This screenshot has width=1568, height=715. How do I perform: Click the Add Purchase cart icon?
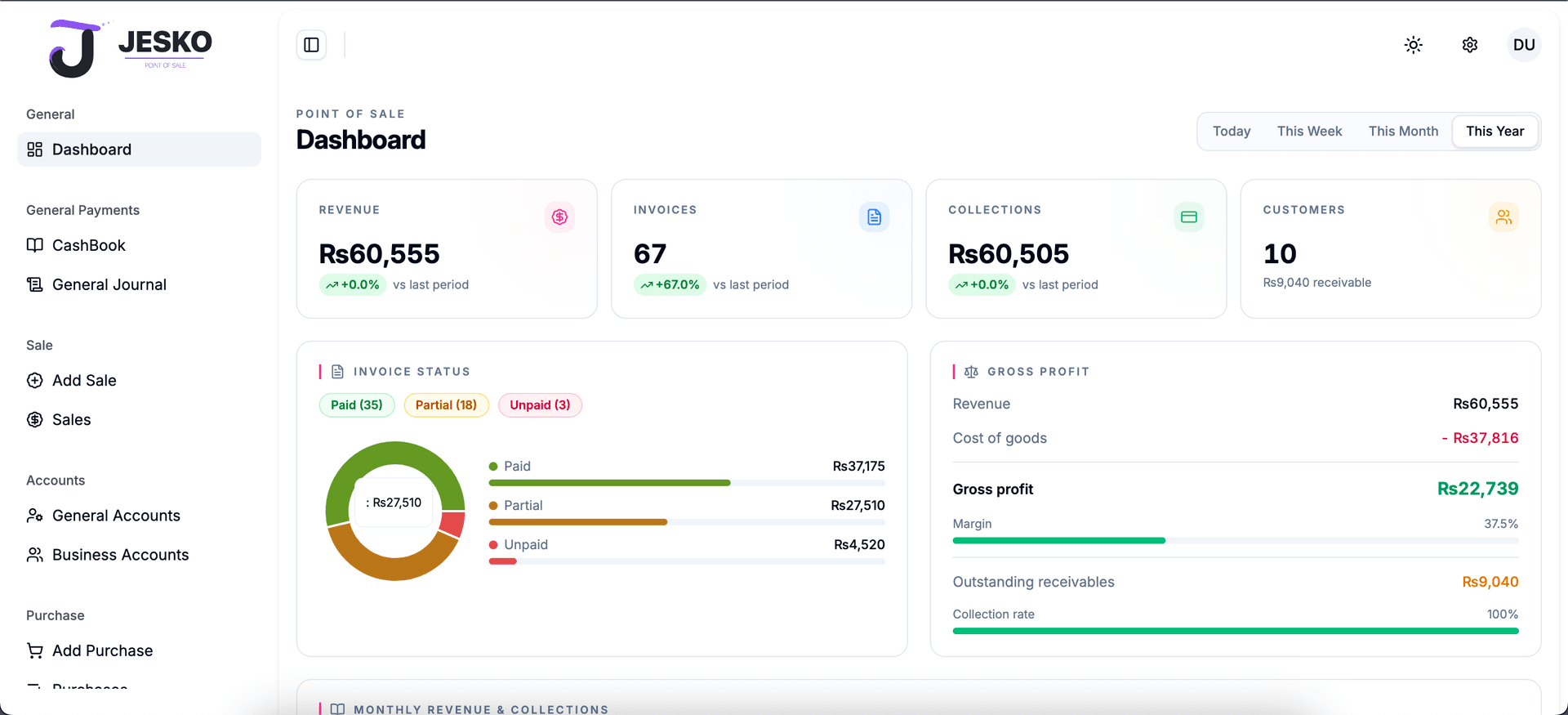tap(34, 650)
